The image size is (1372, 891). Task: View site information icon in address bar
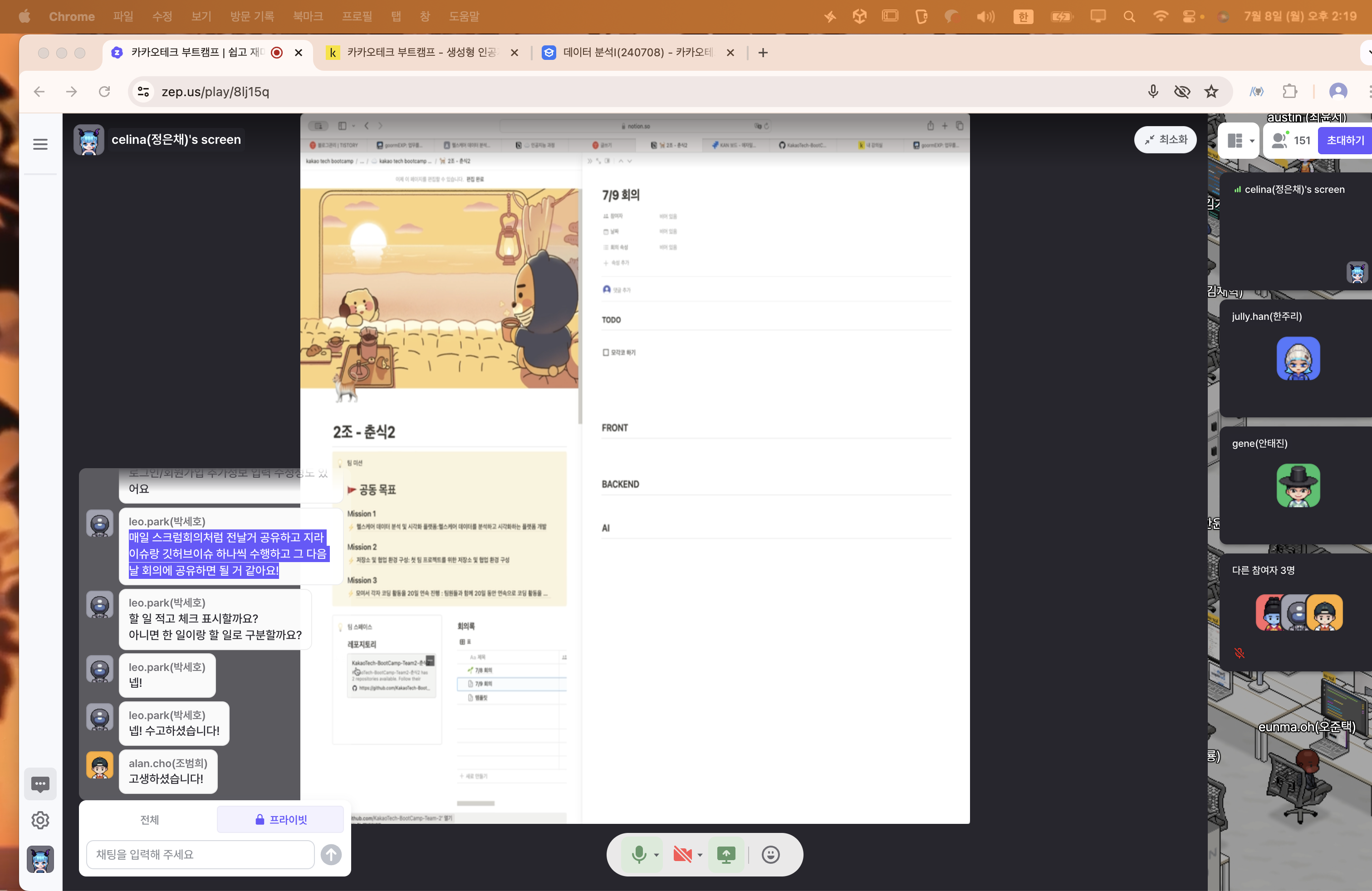[x=143, y=92]
